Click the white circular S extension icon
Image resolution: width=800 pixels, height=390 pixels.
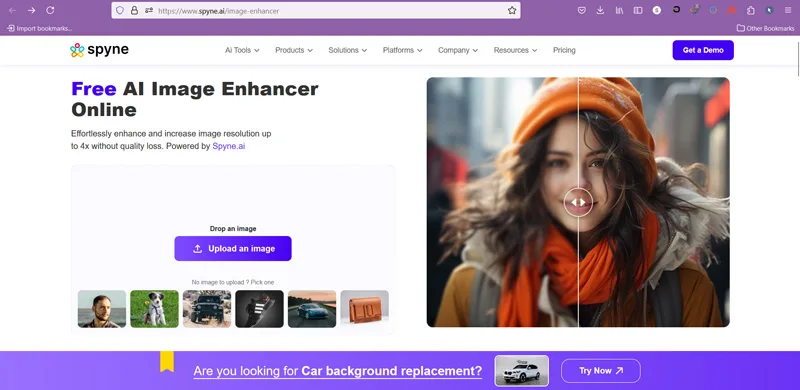pos(657,10)
